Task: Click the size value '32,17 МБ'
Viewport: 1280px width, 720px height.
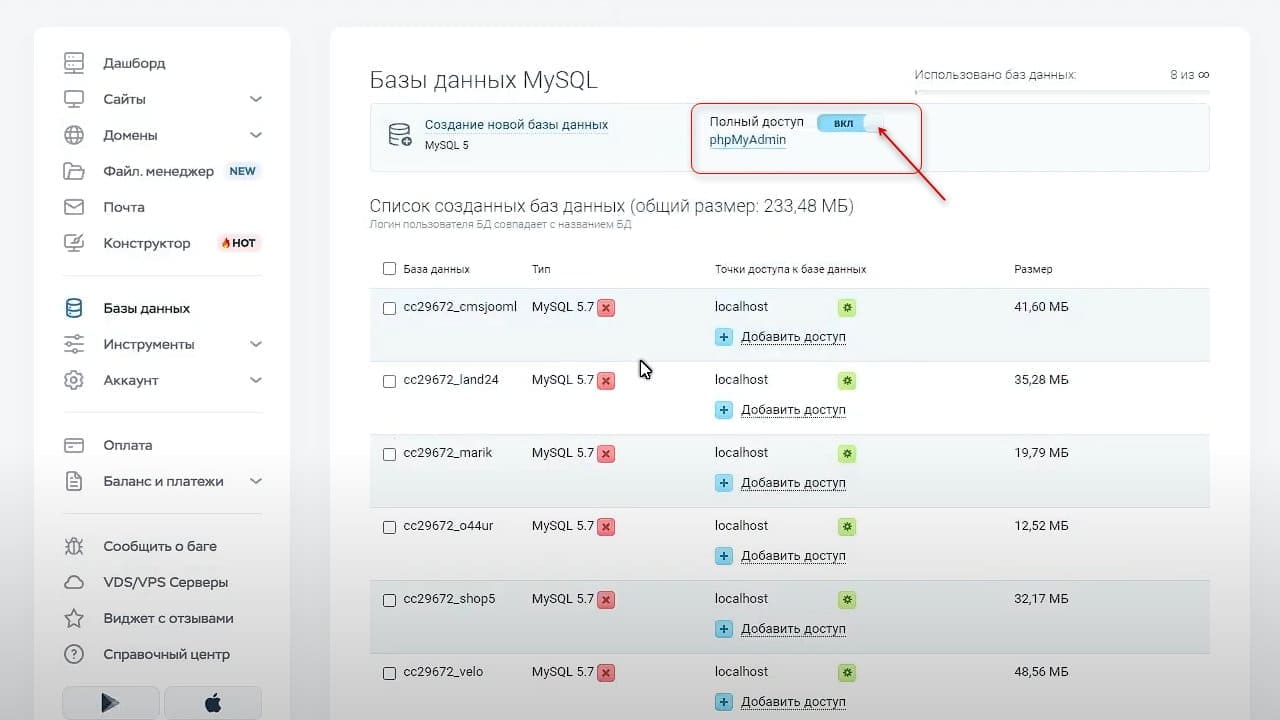Action: coord(1041,599)
